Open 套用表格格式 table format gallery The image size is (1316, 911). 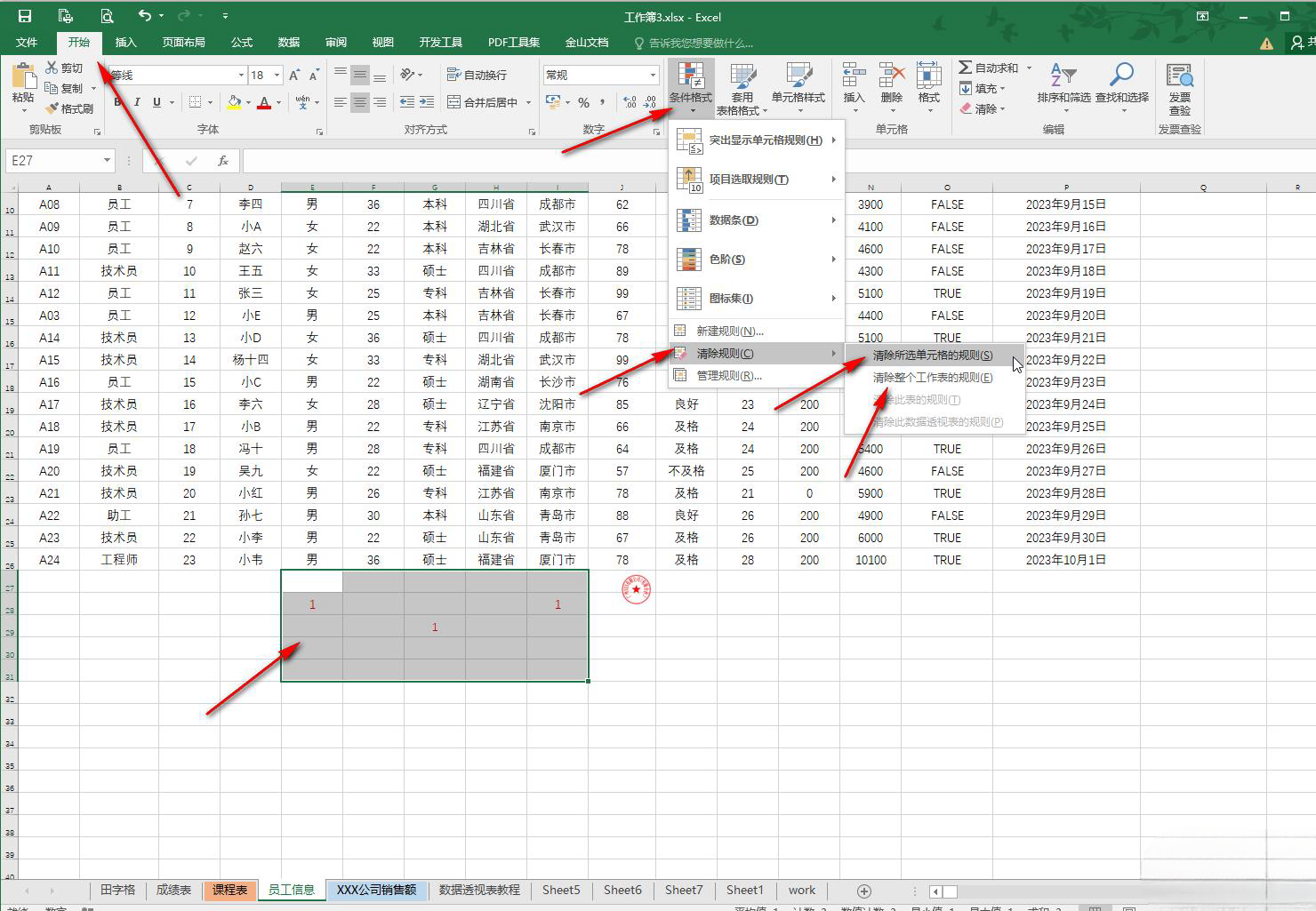(742, 89)
